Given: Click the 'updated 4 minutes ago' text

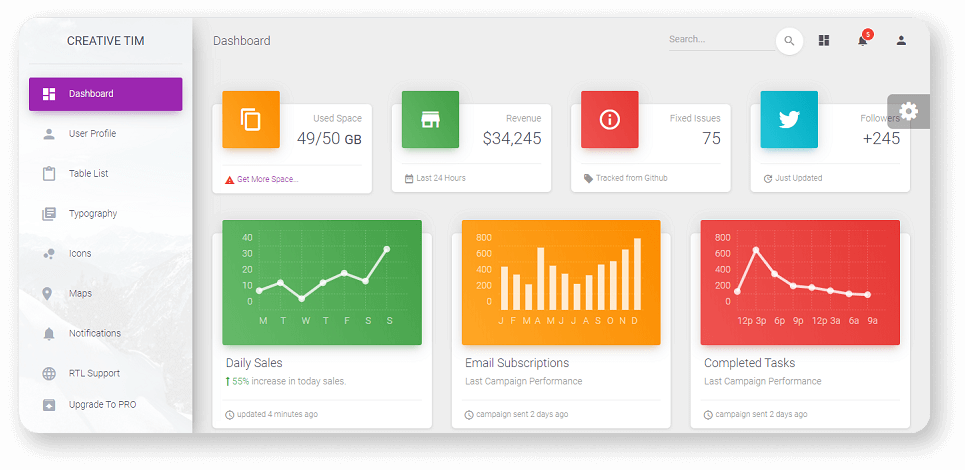Looking at the screenshot, I should (278, 415).
